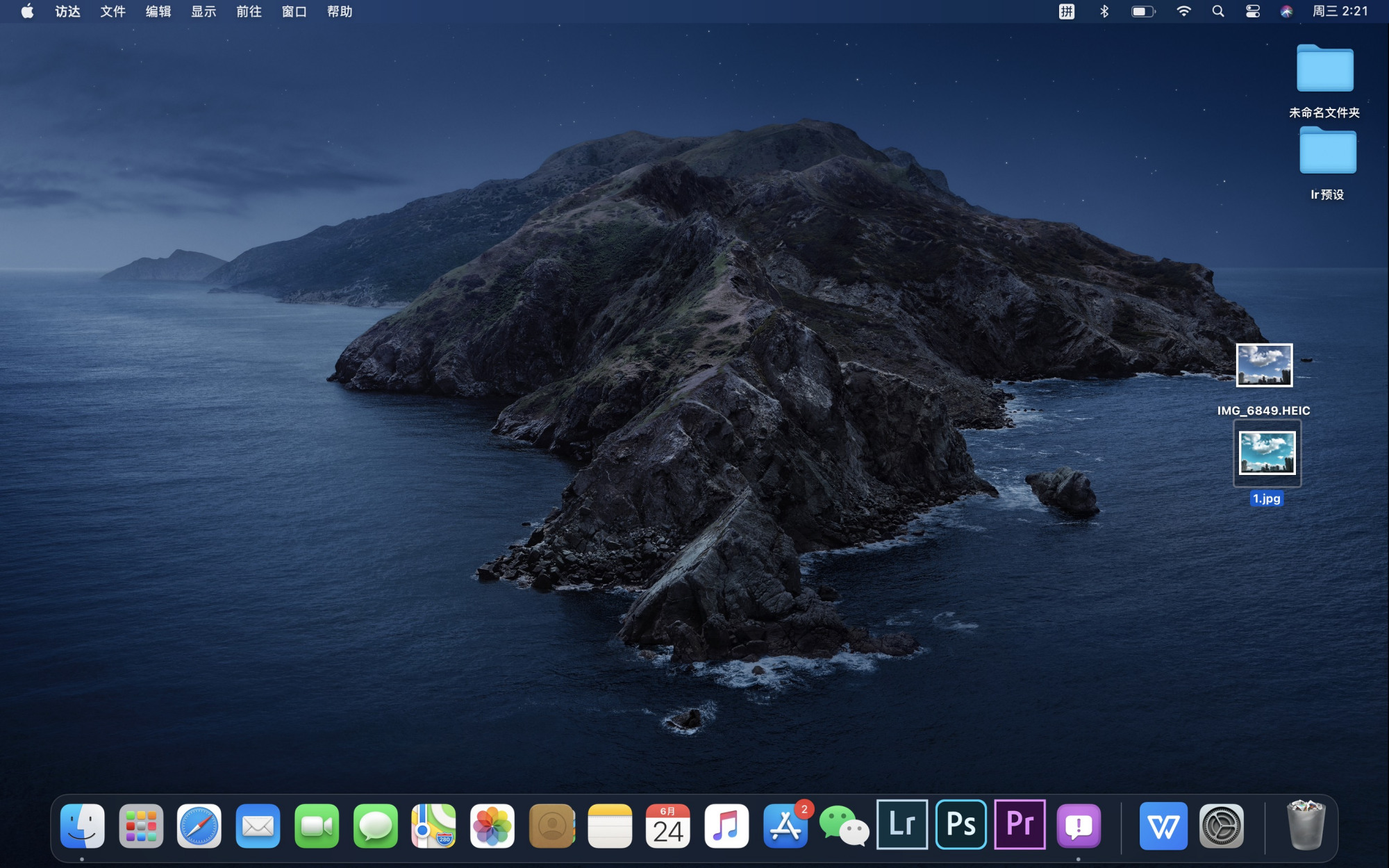
Task: Open Feedback Assistant in the Dock
Action: pos(1079,826)
